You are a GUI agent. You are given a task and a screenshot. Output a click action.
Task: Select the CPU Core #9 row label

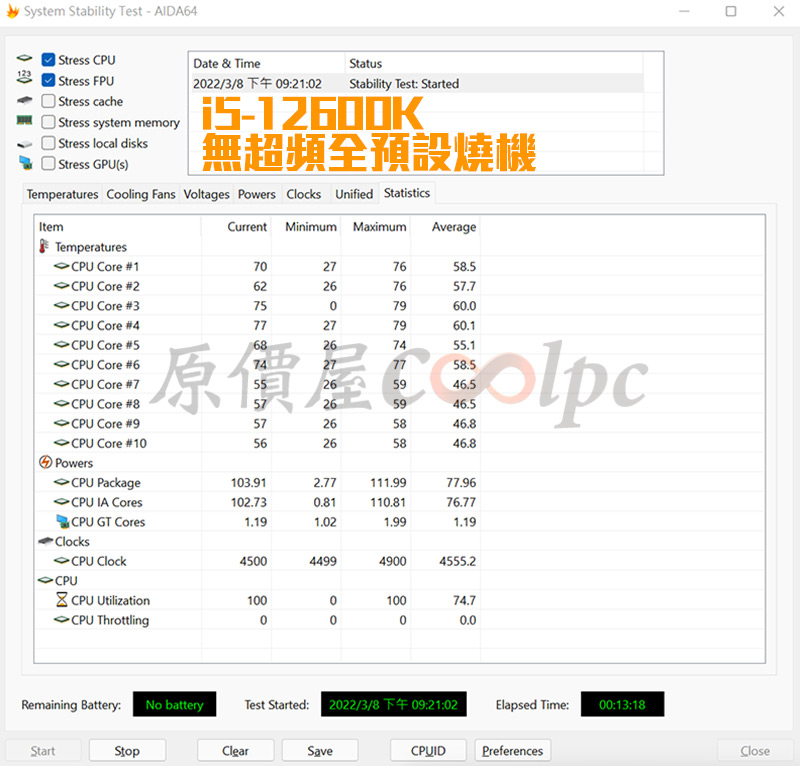point(105,424)
